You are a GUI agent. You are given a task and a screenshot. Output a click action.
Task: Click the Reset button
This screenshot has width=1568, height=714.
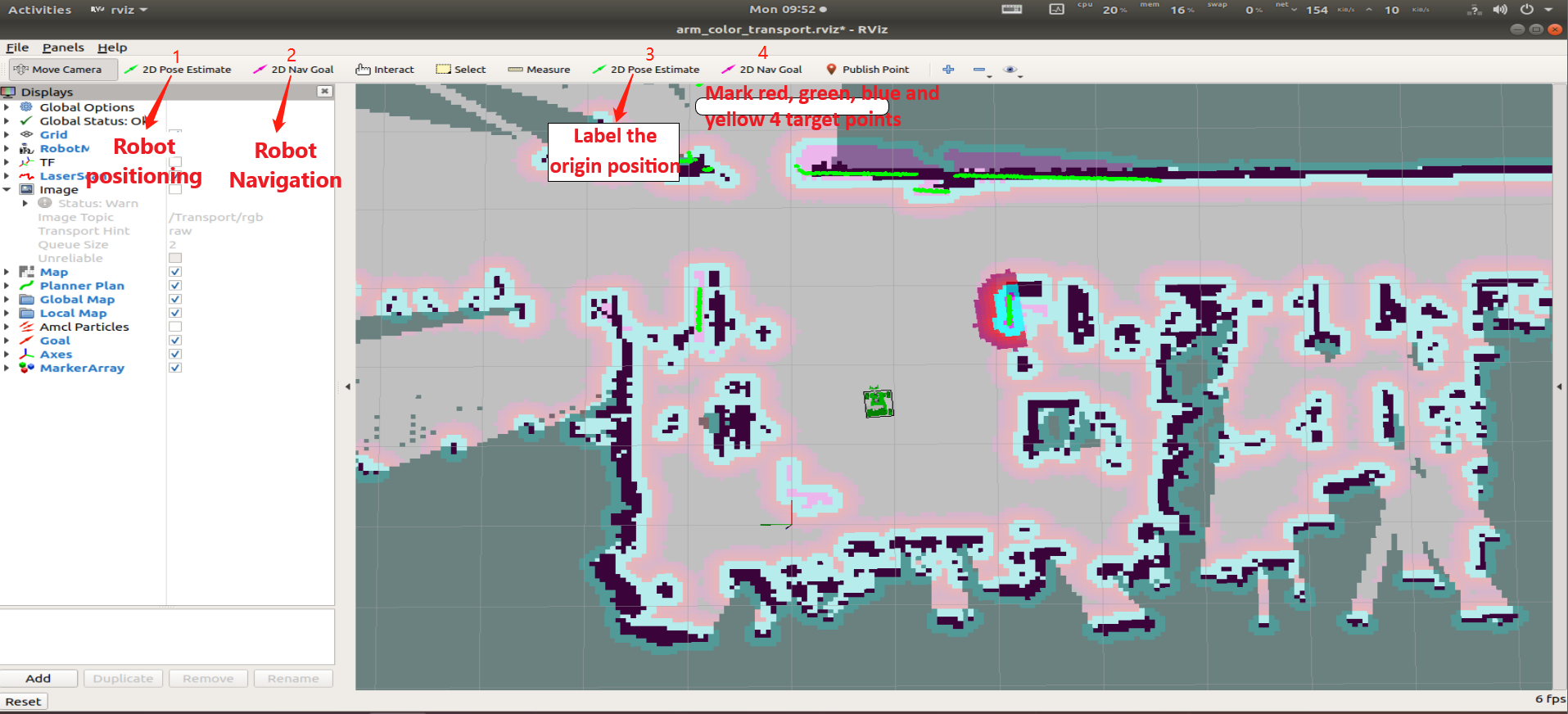point(23,702)
